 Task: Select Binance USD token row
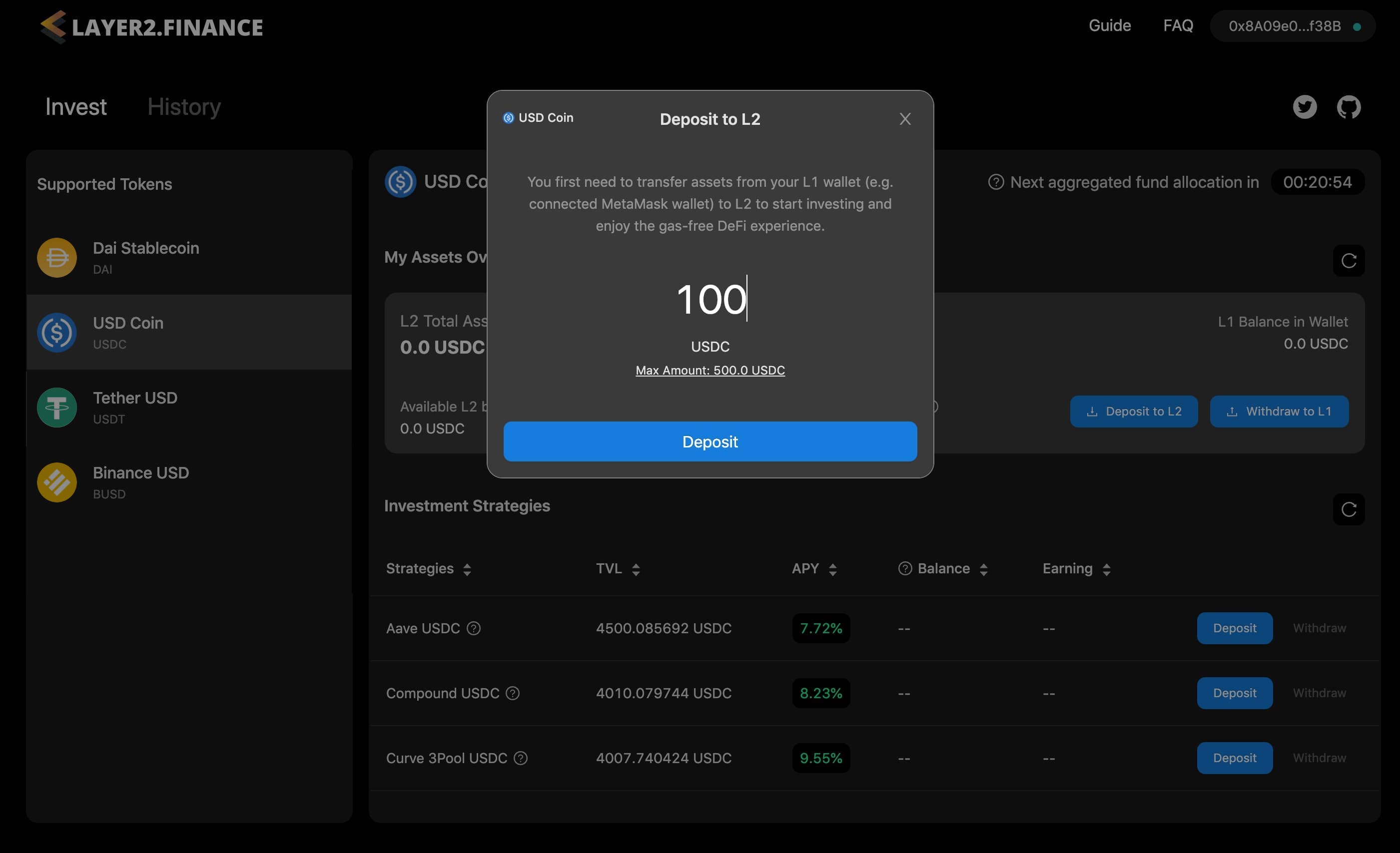tap(189, 482)
